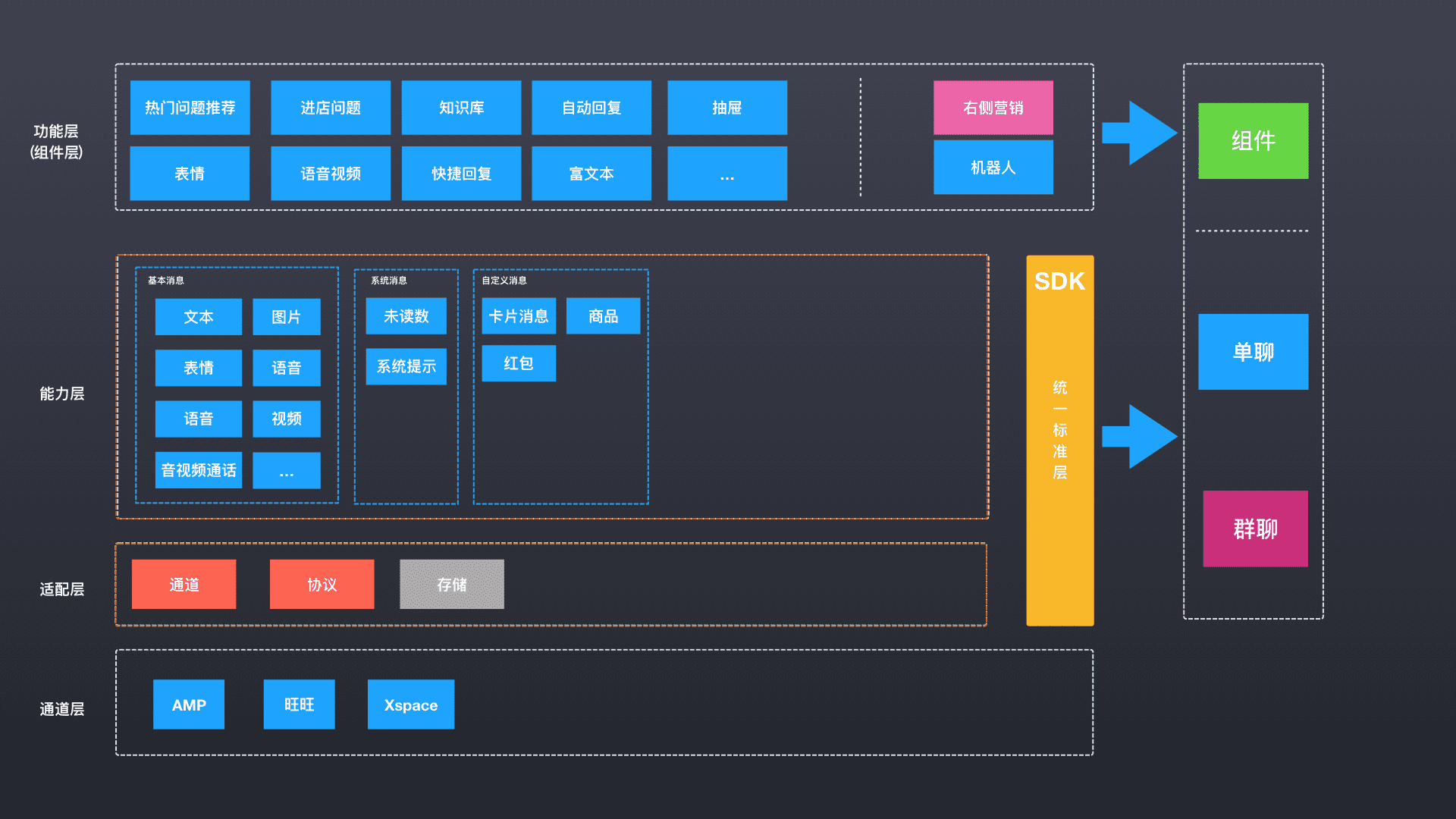Click the green 组件 block
Screen dimensions: 1456x819
coord(1253,141)
